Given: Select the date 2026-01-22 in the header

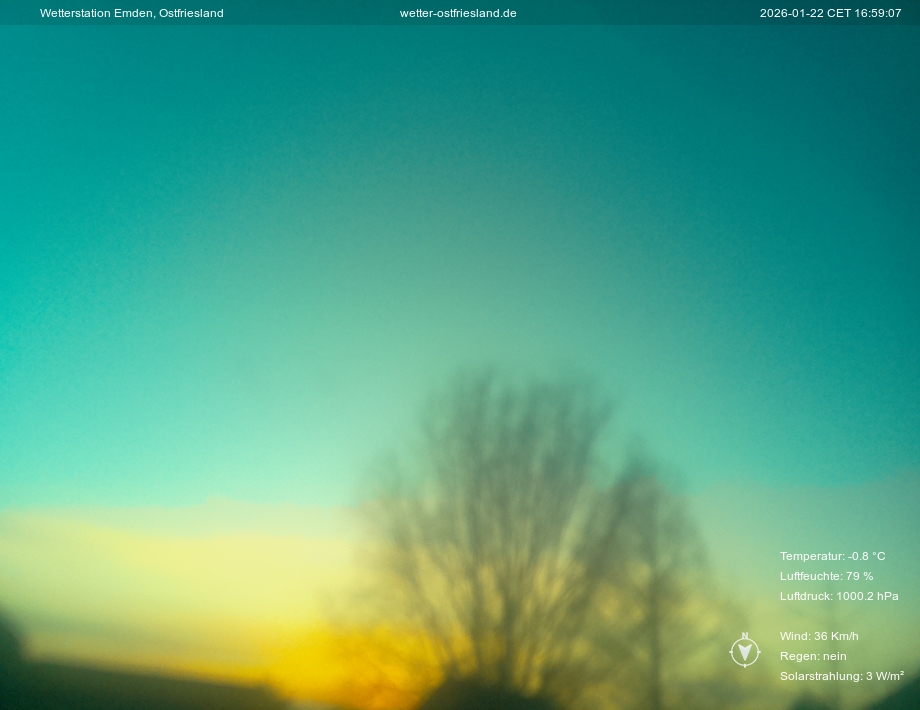Looking at the screenshot, I should click(790, 13).
